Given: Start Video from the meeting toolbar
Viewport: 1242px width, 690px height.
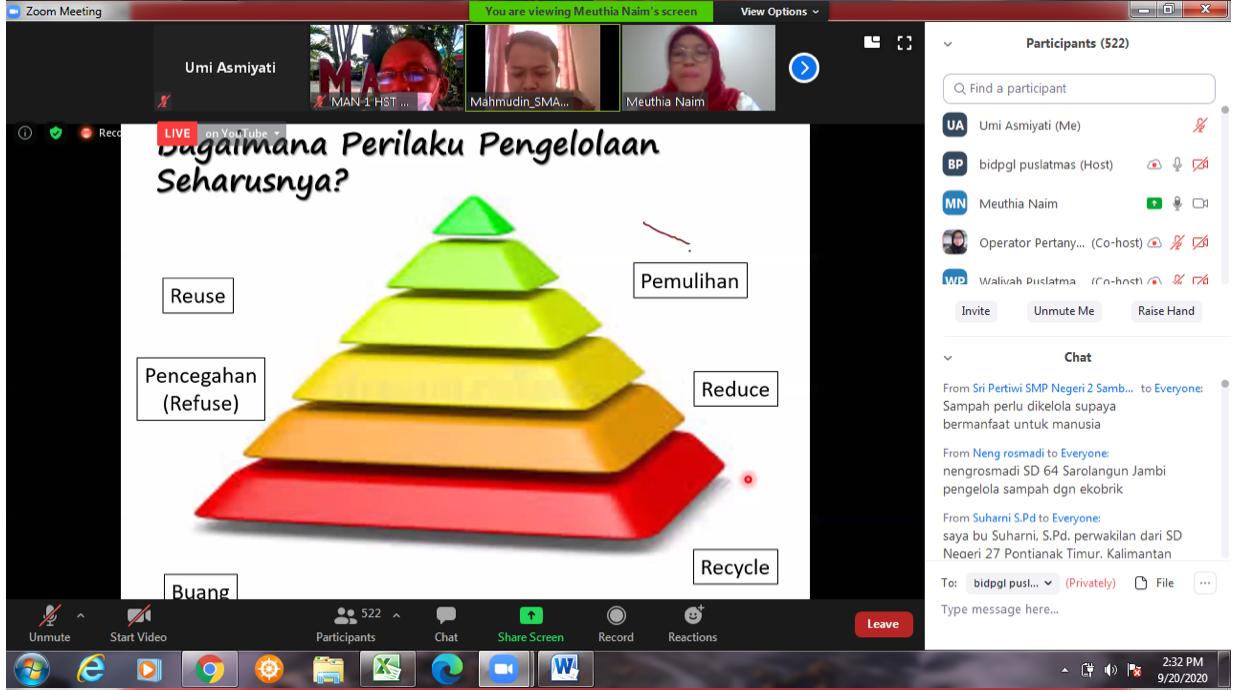Looking at the screenshot, I should coord(138,624).
